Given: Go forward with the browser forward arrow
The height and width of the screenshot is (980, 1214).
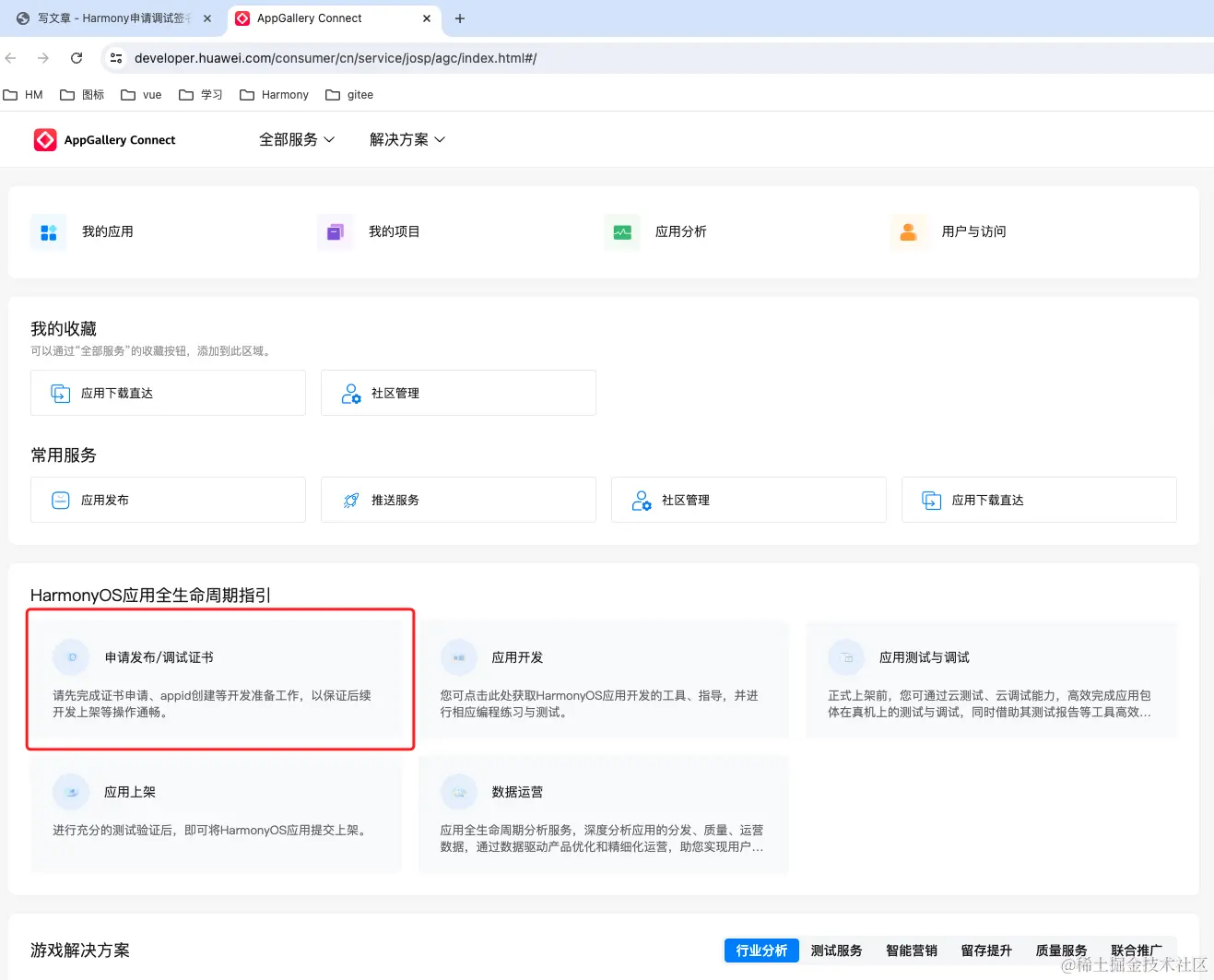Looking at the screenshot, I should (43, 58).
